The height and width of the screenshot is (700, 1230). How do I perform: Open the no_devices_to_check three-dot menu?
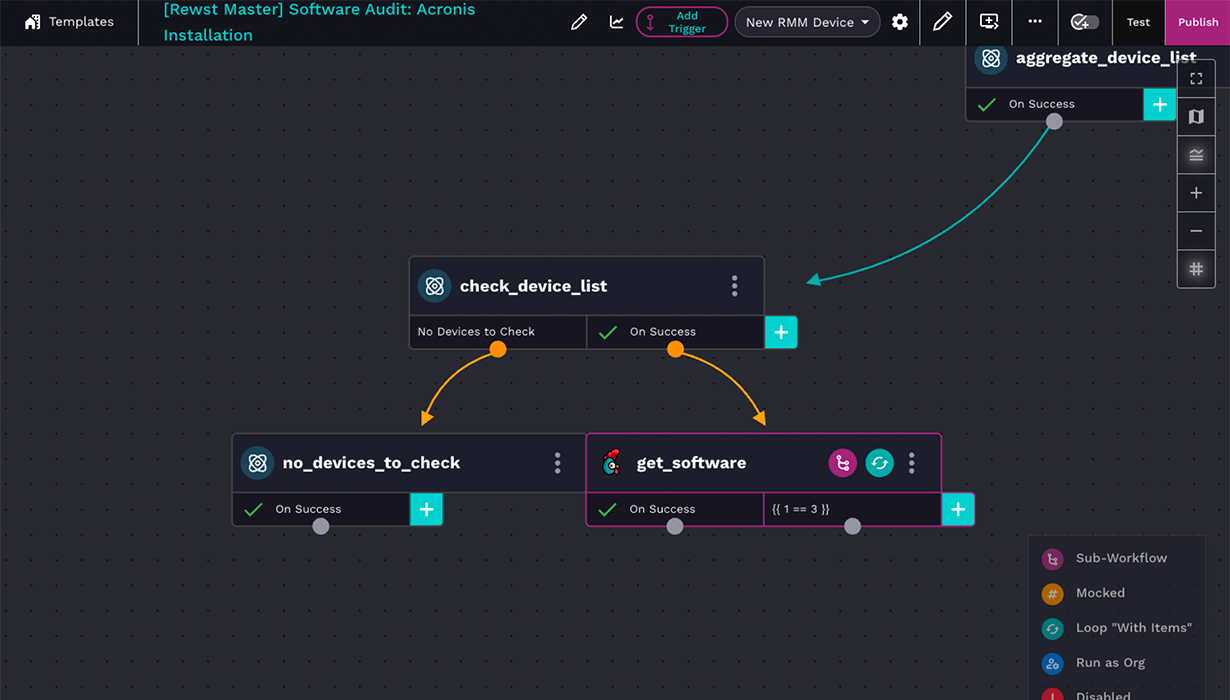pos(557,462)
